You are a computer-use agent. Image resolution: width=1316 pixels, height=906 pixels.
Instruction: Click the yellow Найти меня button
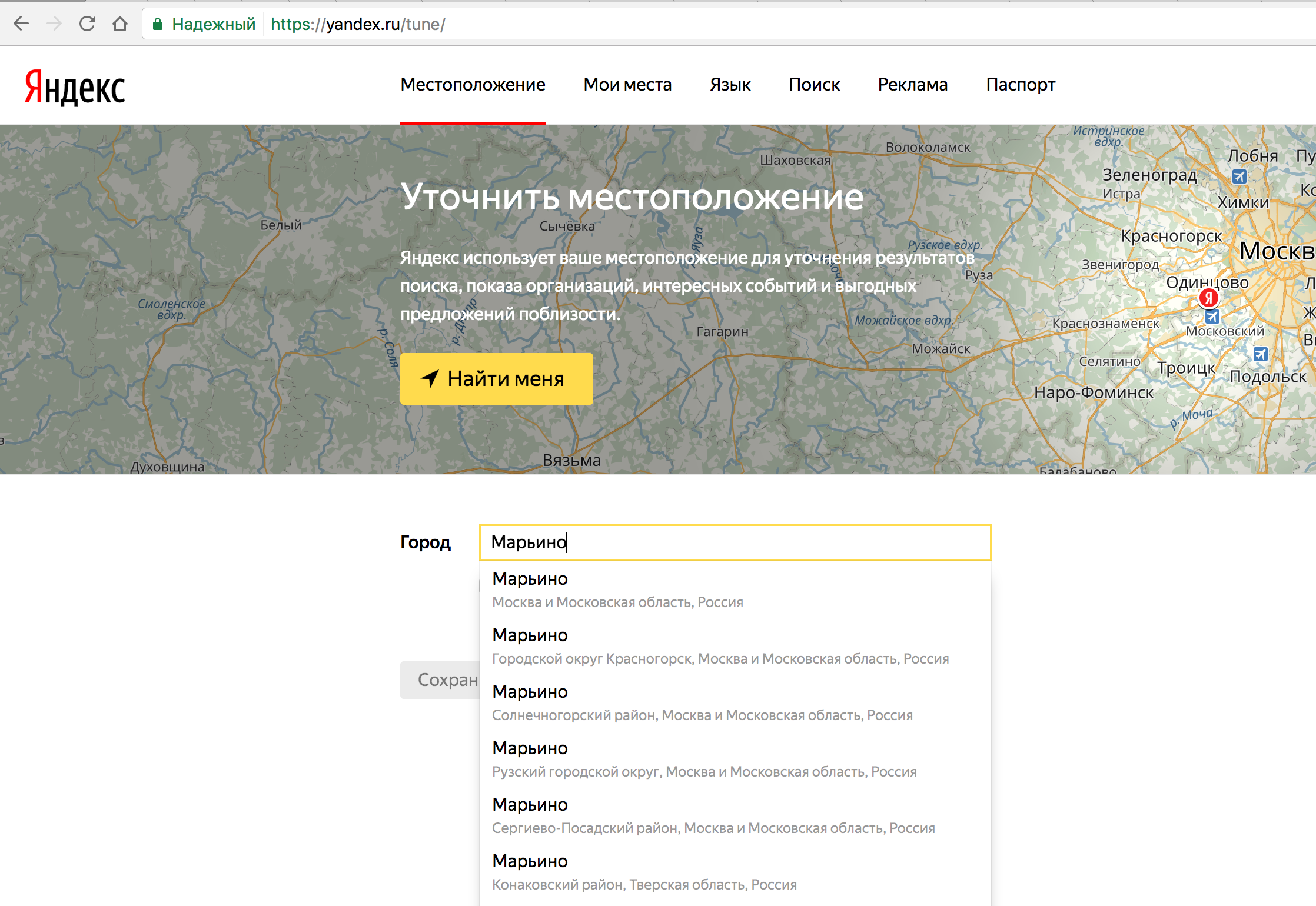click(x=496, y=378)
